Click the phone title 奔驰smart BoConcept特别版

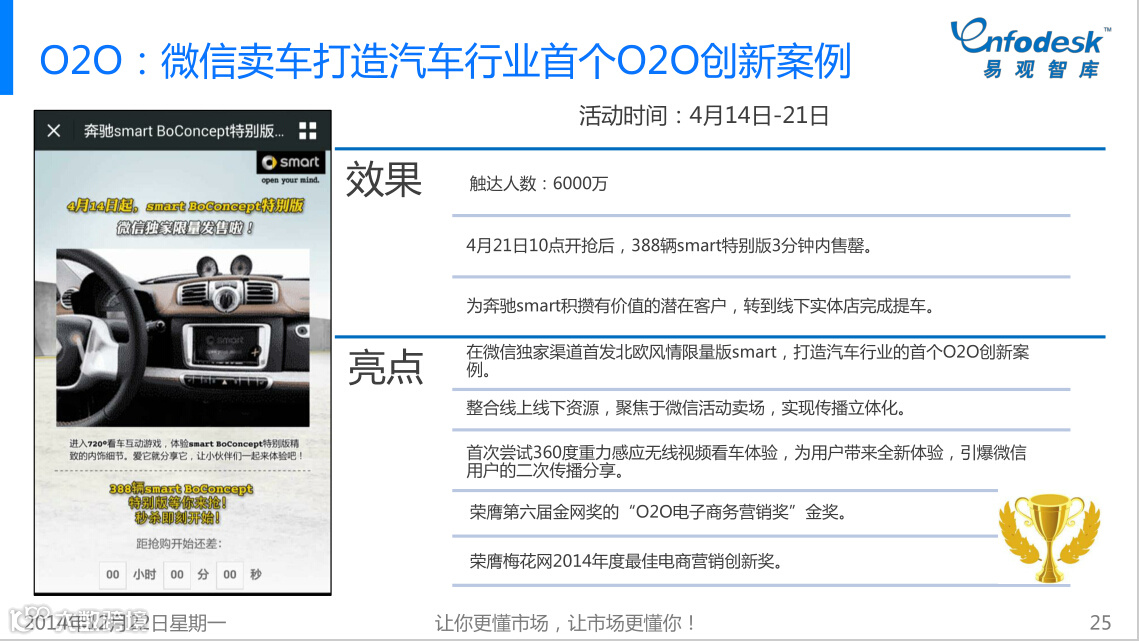pos(184,131)
